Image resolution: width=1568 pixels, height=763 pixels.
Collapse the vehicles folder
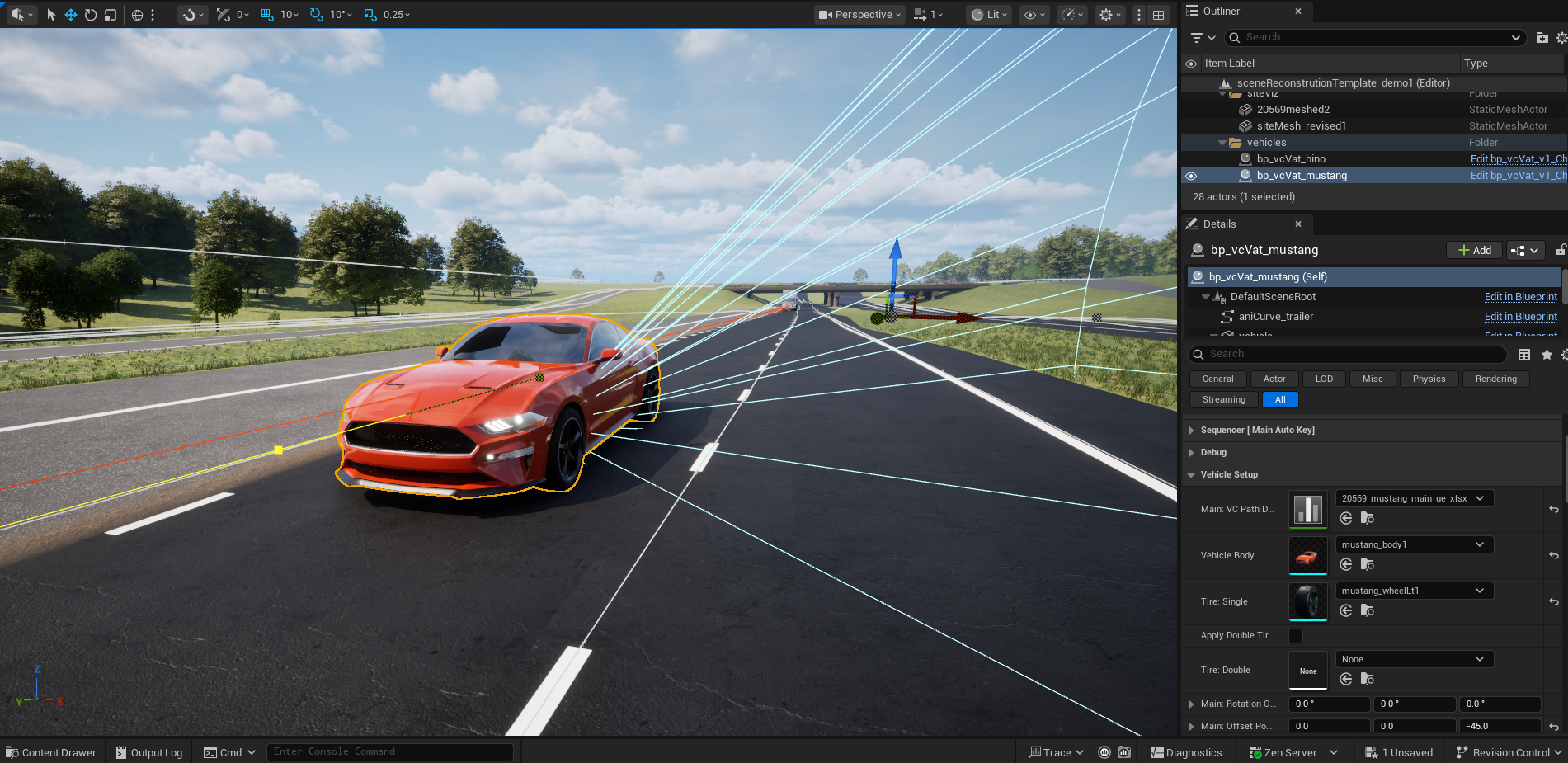tap(1222, 143)
